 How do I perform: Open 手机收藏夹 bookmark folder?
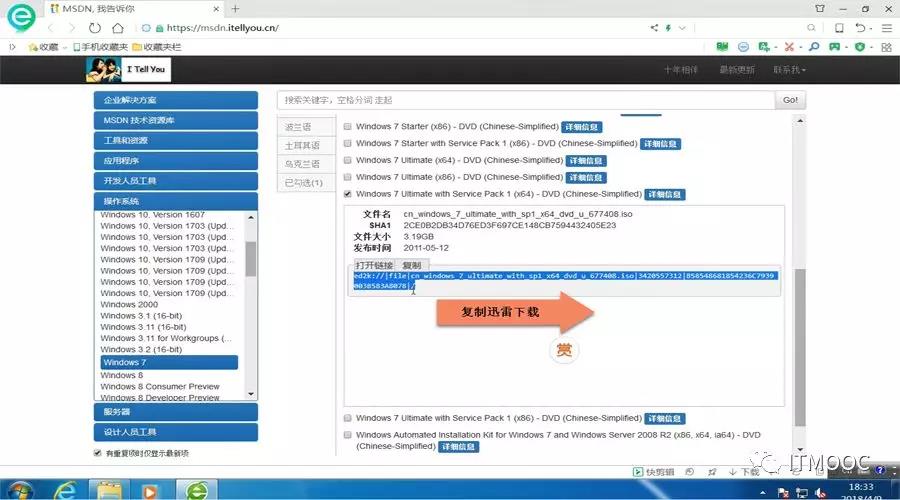100,47
